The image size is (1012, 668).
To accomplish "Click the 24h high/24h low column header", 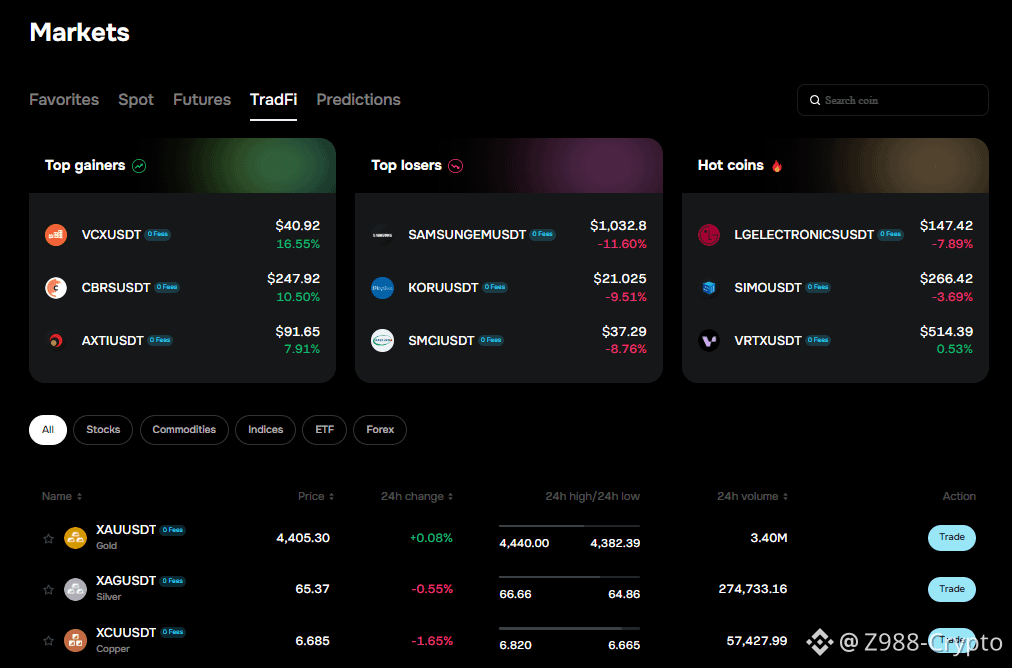I will [x=592, y=496].
